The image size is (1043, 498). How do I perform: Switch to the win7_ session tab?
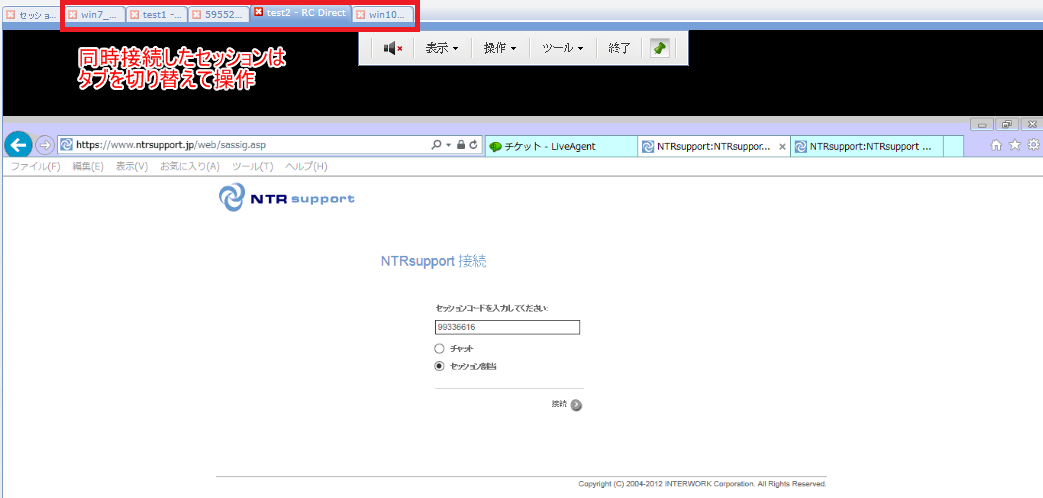pyautogui.click(x=95, y=15)
